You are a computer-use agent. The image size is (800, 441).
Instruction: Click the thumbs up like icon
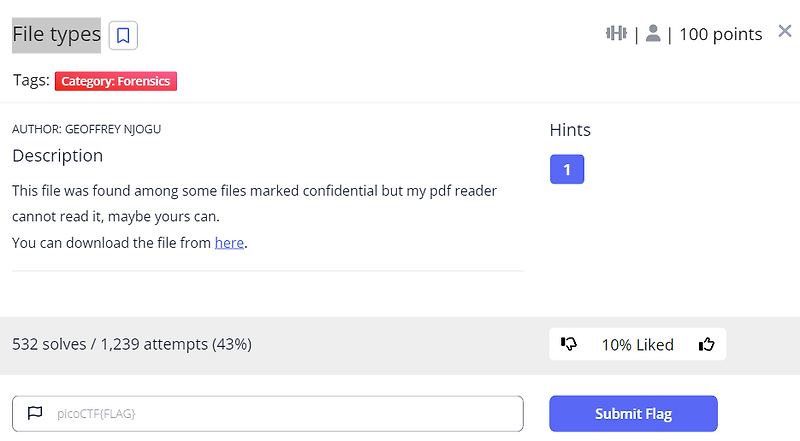pyautogui.click(x=707, y=344)
